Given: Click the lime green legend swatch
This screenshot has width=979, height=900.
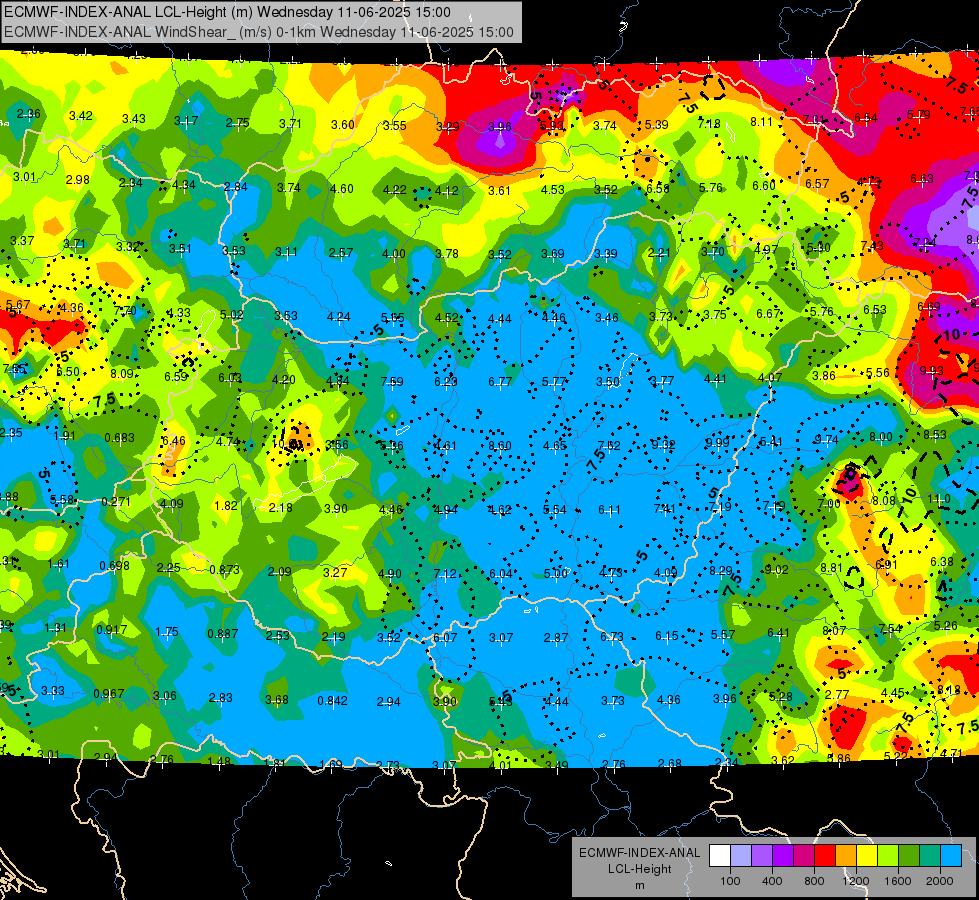Looking at the screenshot, I should pos(888,856).
